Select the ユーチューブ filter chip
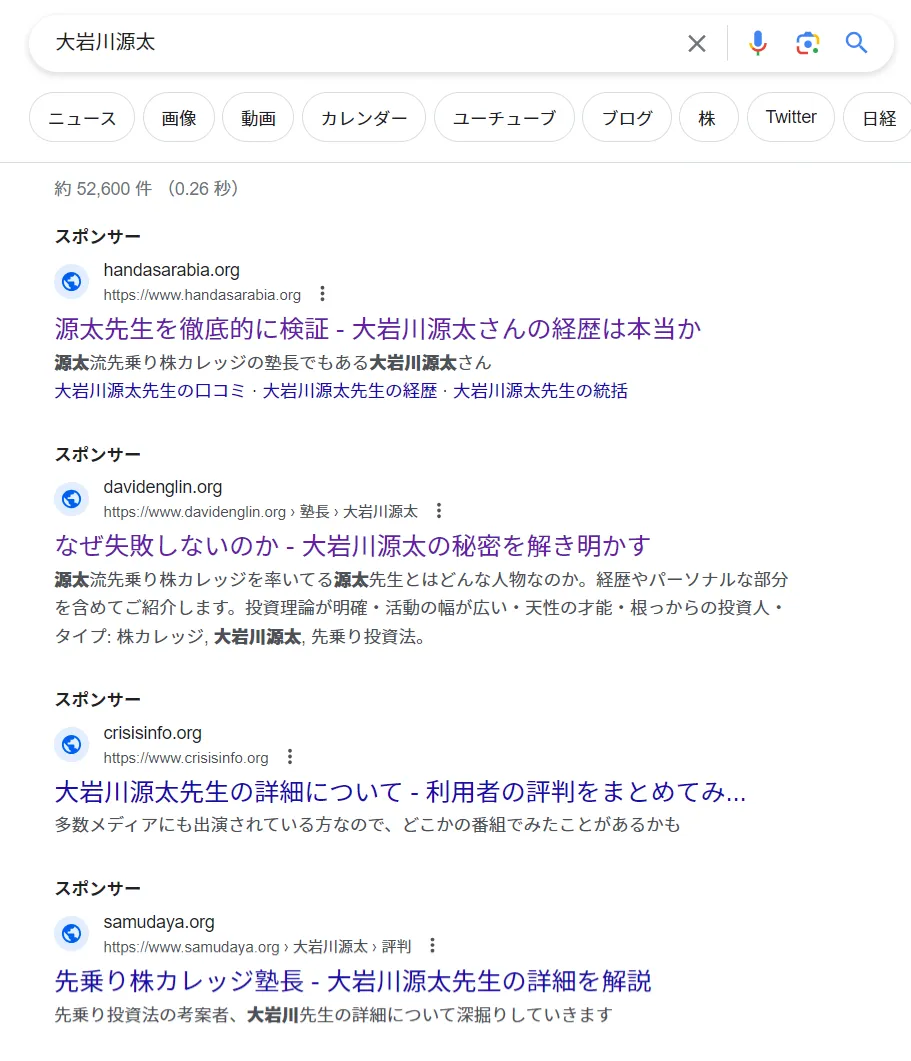 (x=504, y=118)
